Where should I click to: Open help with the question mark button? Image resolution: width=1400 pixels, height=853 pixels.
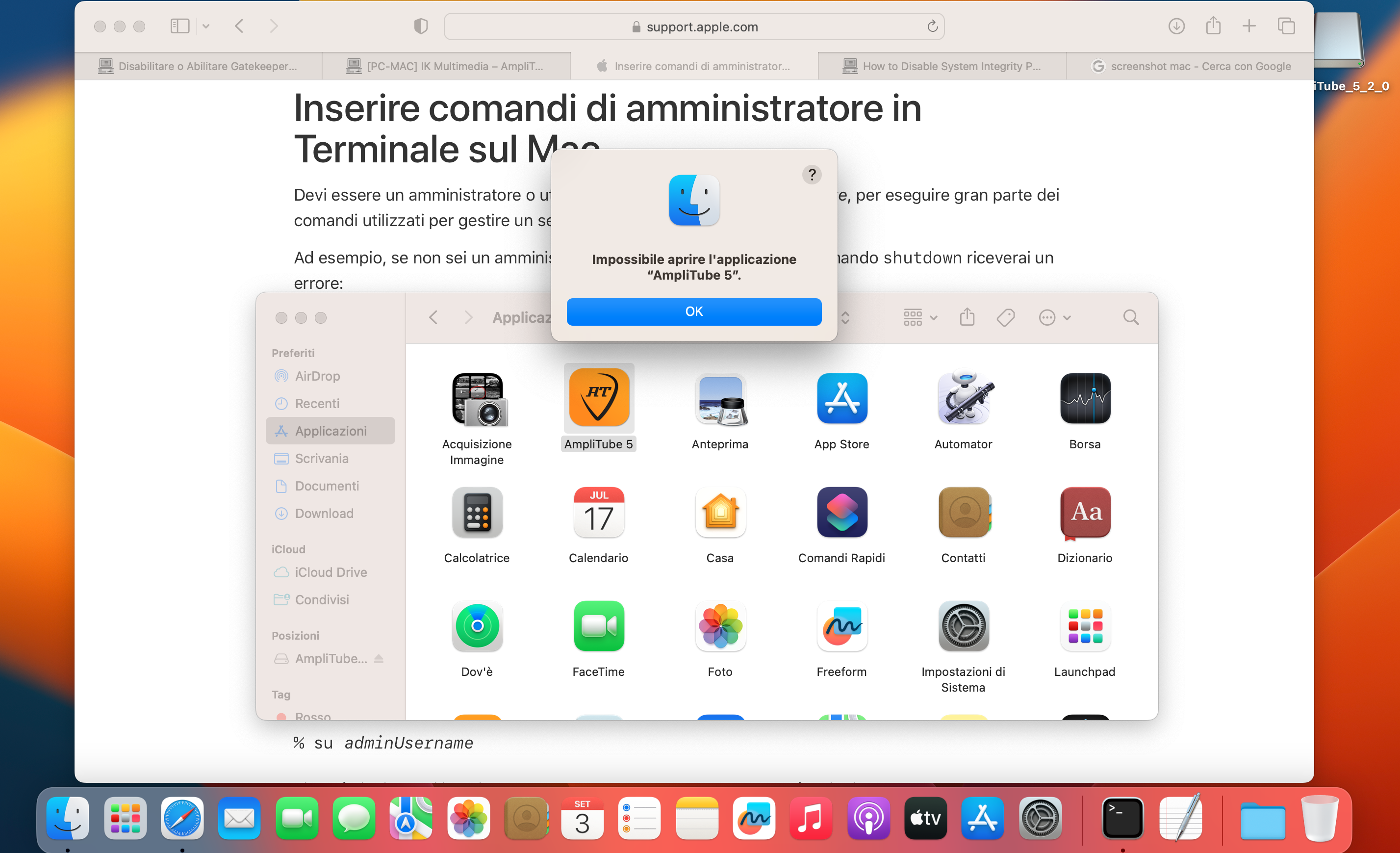click(812, 175)
